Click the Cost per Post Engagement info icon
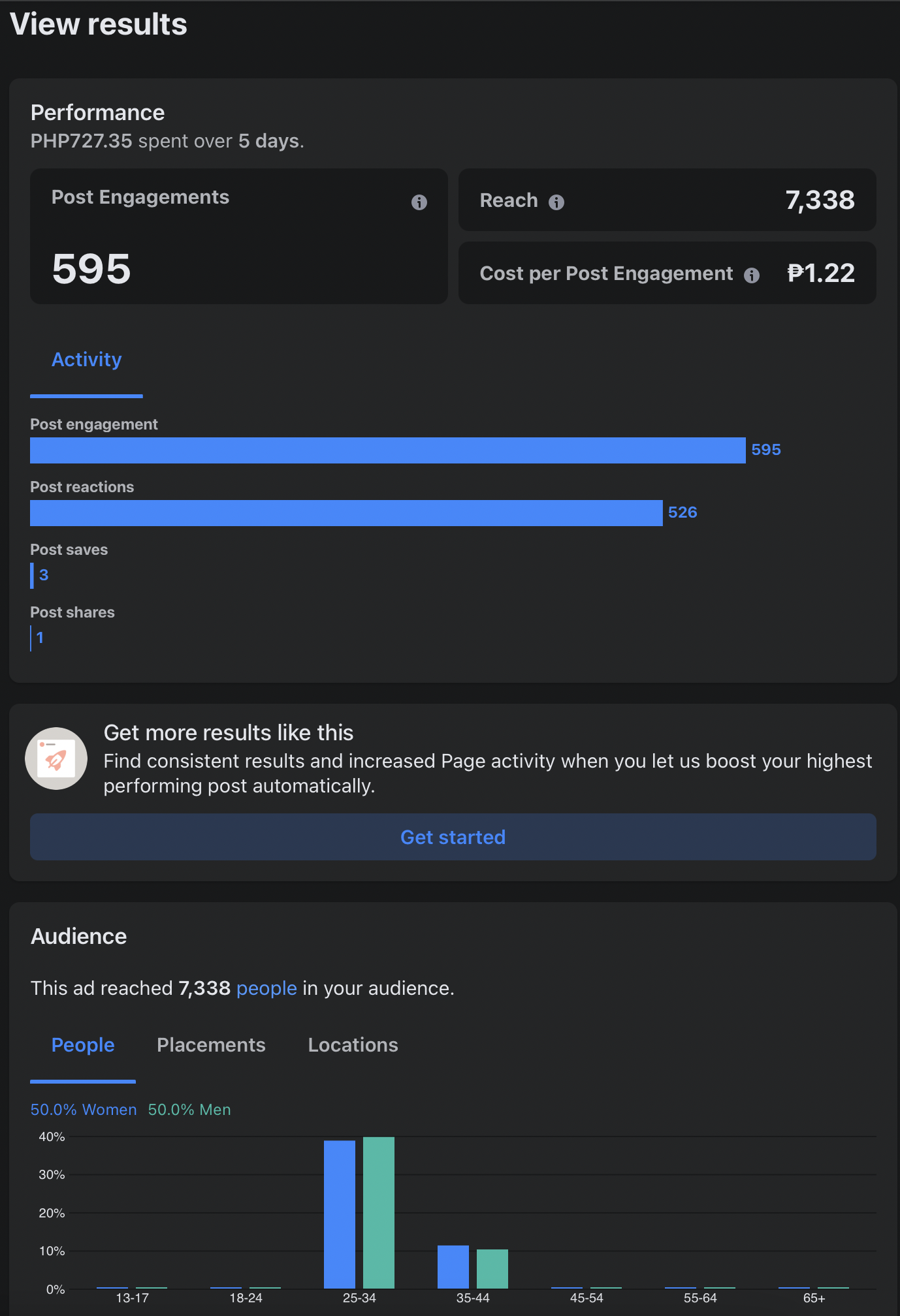The height and width of the screenshot is (1316, 900). click(752, 275)
